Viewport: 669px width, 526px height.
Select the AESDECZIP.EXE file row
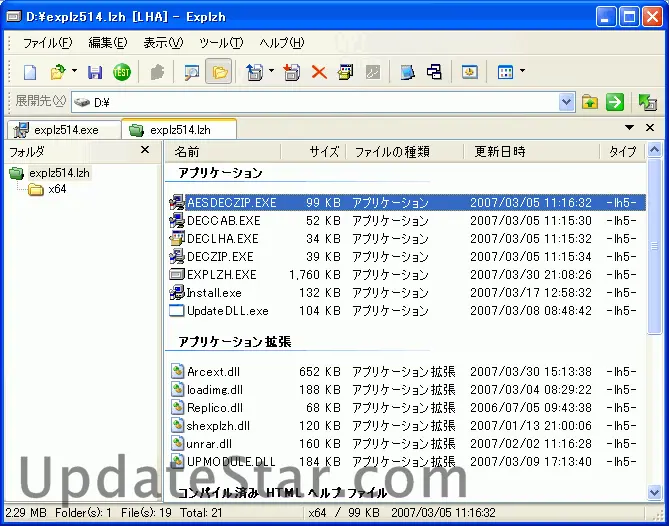coord(407,203)
